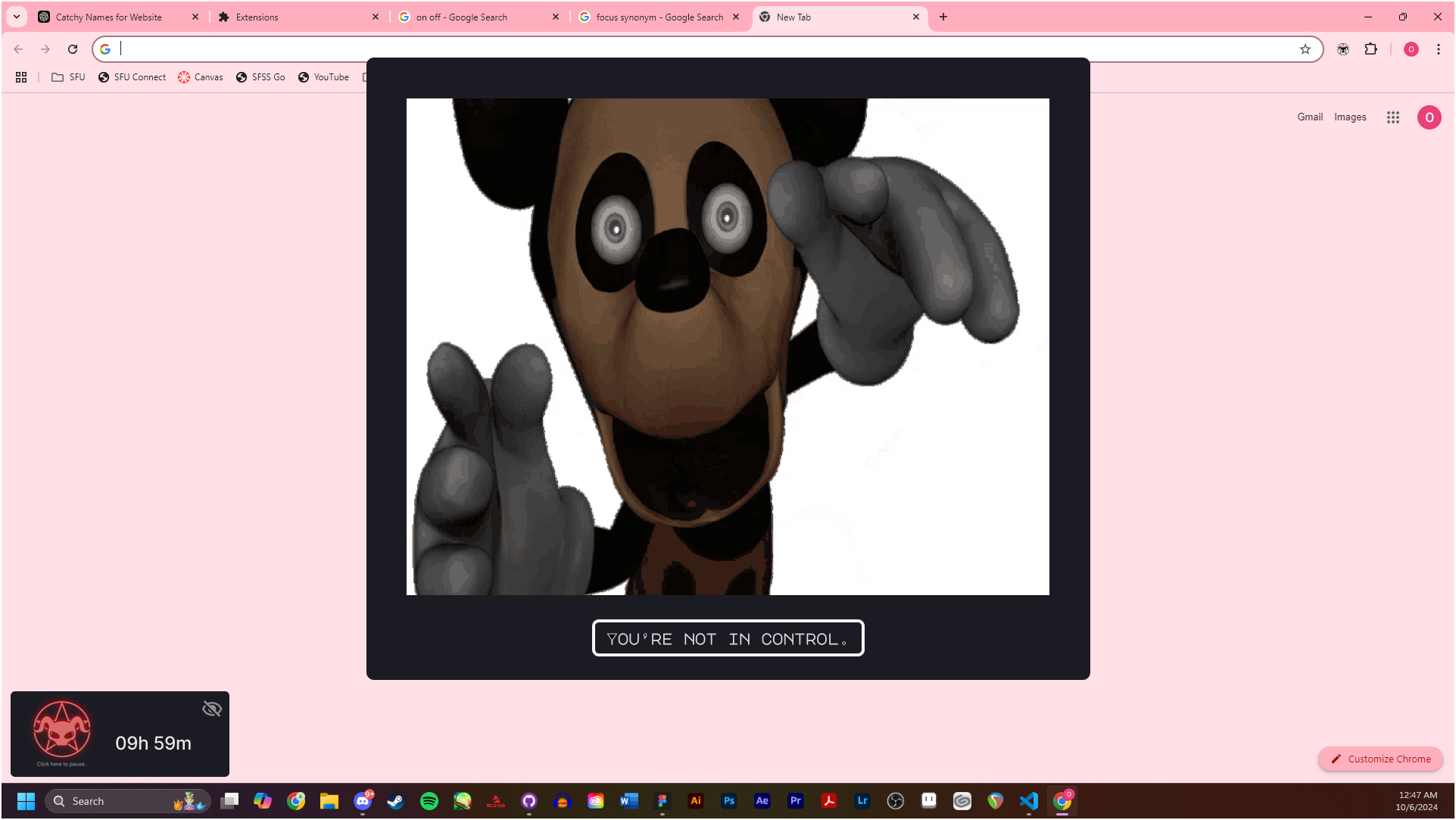Open Chrome three-dot menu
The image size is (1456, 820).
click(1438, 49)
